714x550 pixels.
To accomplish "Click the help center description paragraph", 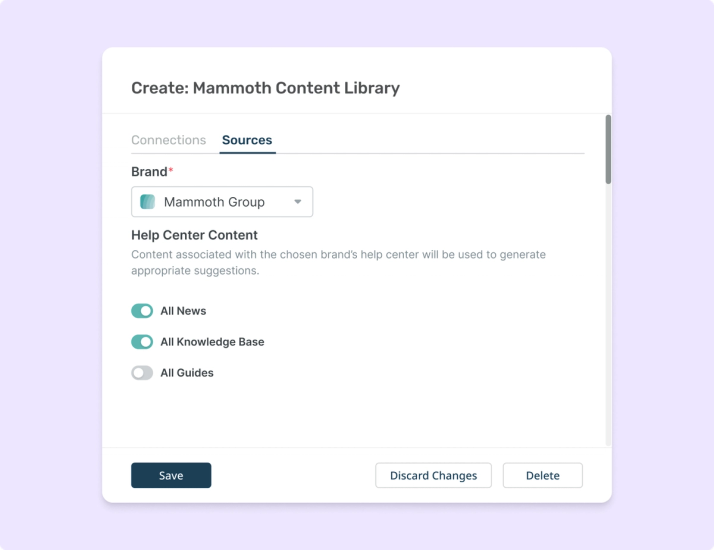I will 338,262.
